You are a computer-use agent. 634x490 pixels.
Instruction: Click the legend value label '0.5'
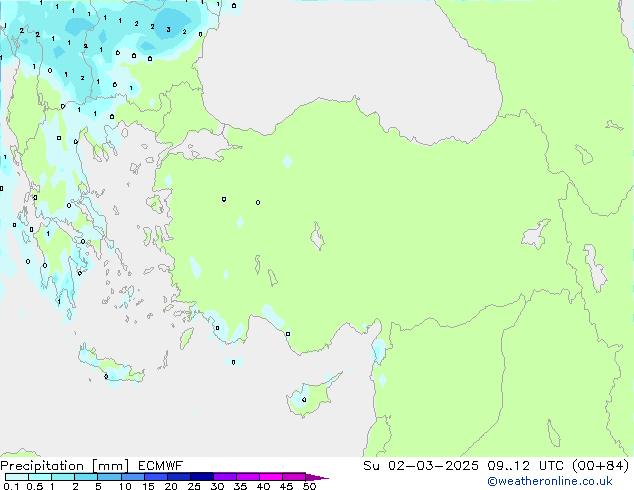[35, 486]
